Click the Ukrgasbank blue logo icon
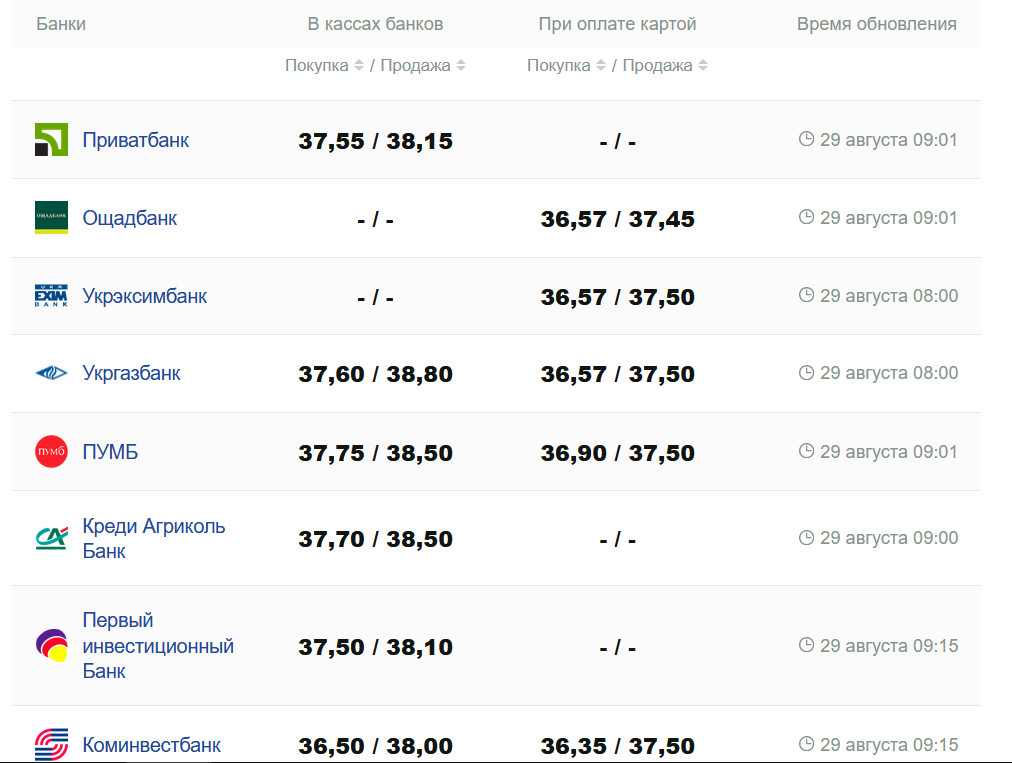1012x763 pixels. point(51,374)
